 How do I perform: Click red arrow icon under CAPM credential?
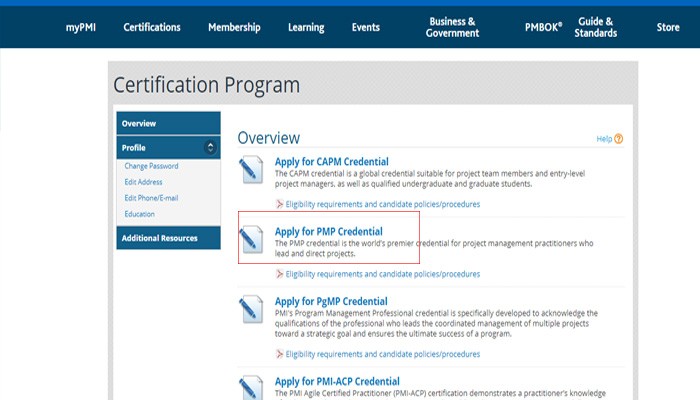click(x=279, y=204)
